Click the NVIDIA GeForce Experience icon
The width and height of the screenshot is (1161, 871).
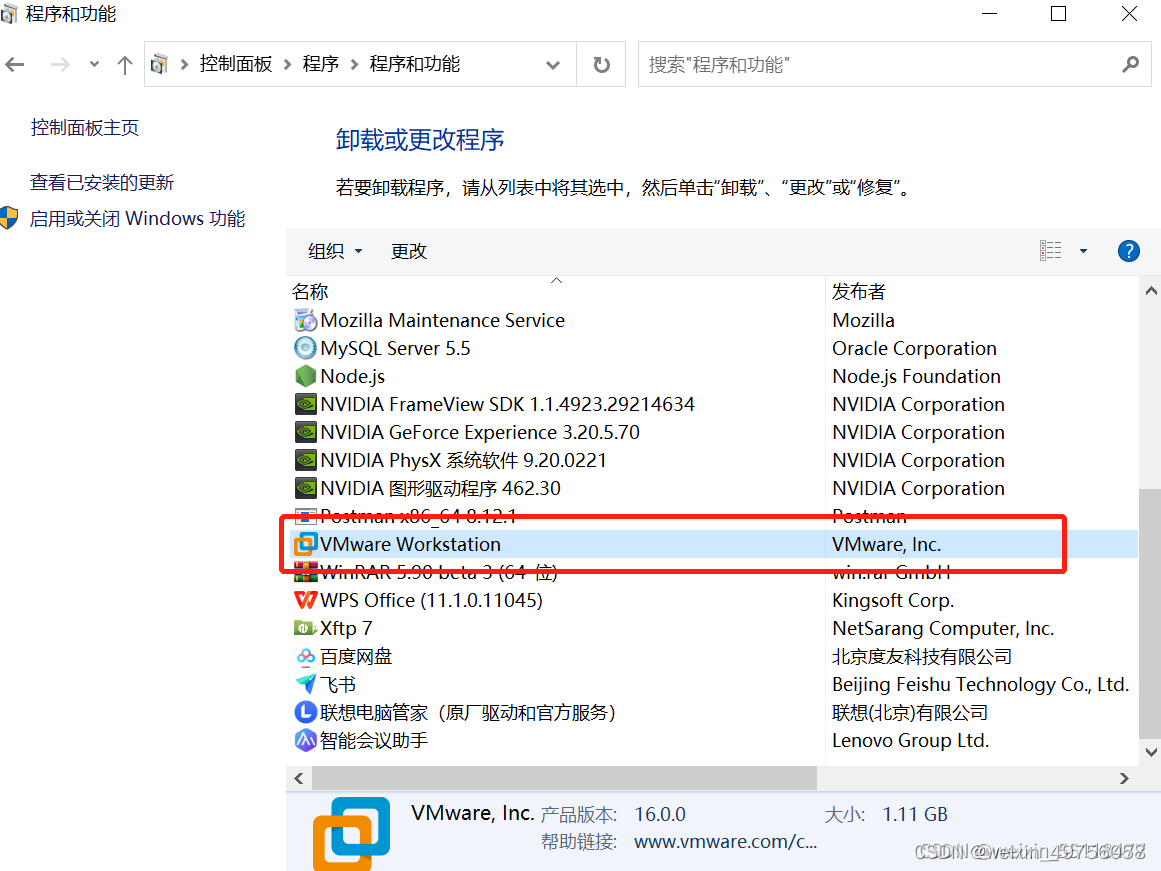coord(305,433)
